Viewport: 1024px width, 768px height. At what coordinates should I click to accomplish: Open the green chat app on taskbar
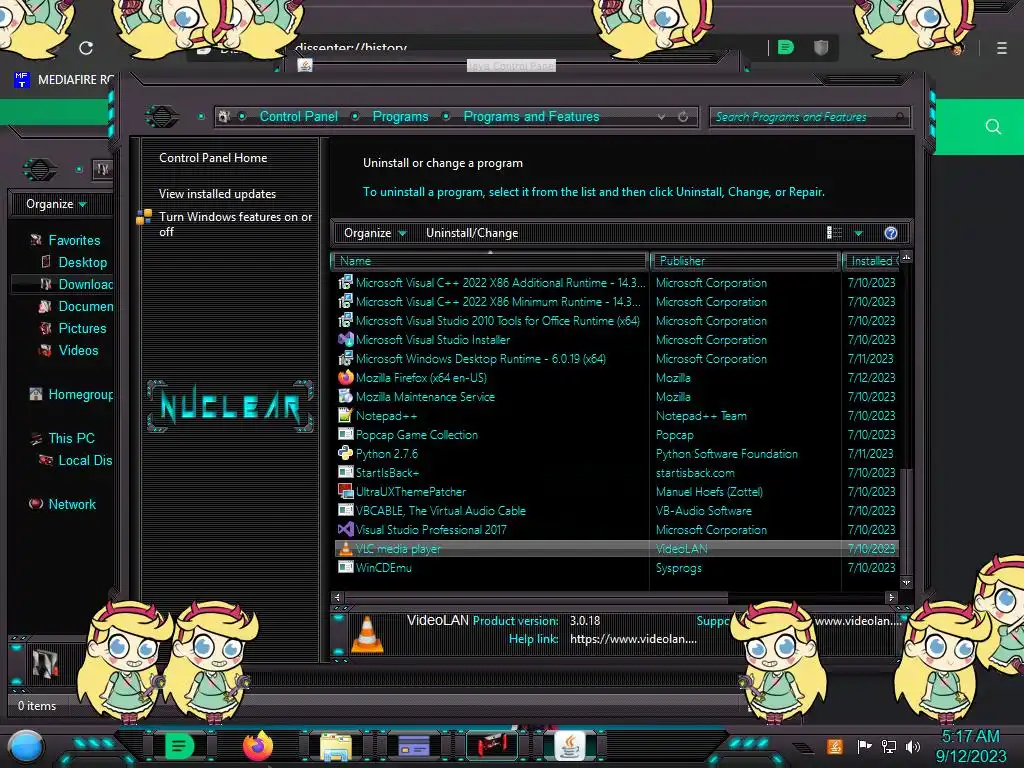(179, 746)
